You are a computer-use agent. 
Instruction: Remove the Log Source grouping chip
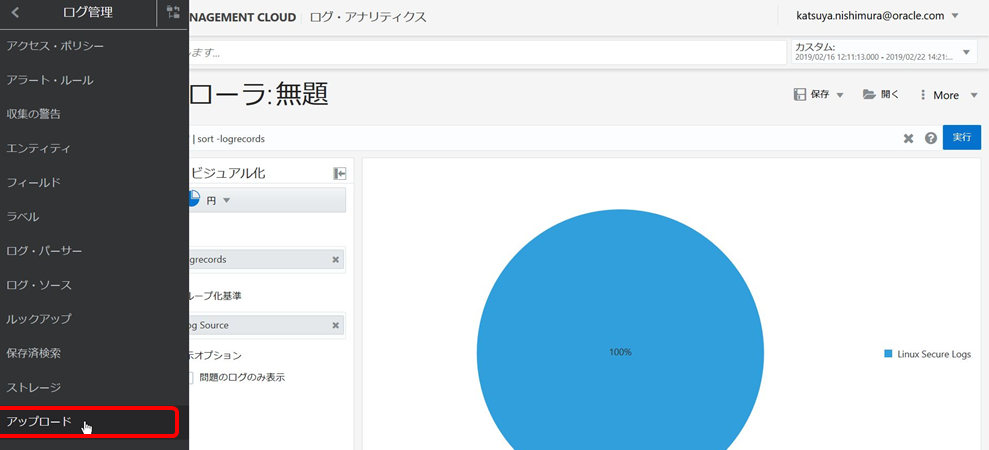(336, 325)
